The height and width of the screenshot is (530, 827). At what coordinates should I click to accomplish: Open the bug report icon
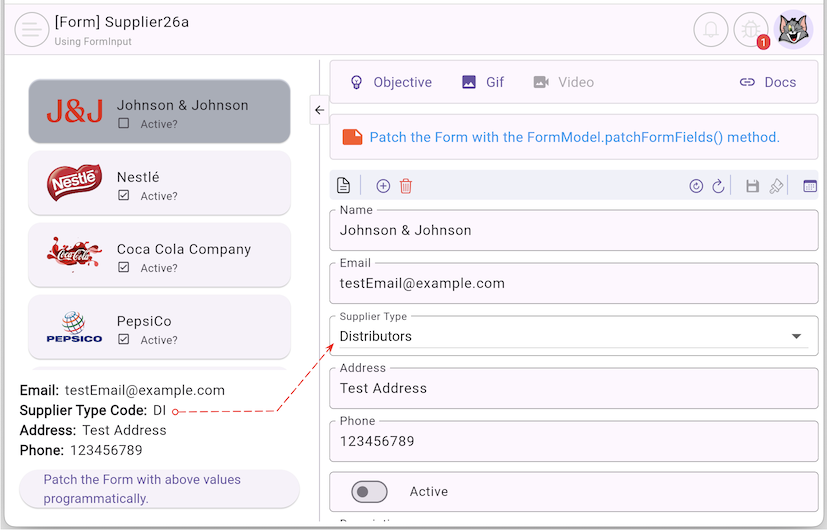(751, 30)
